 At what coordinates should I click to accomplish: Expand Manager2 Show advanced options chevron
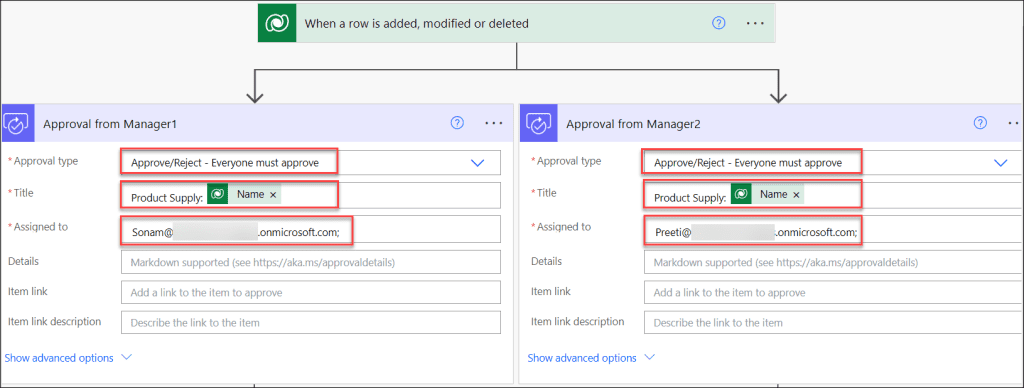point(649,358)
